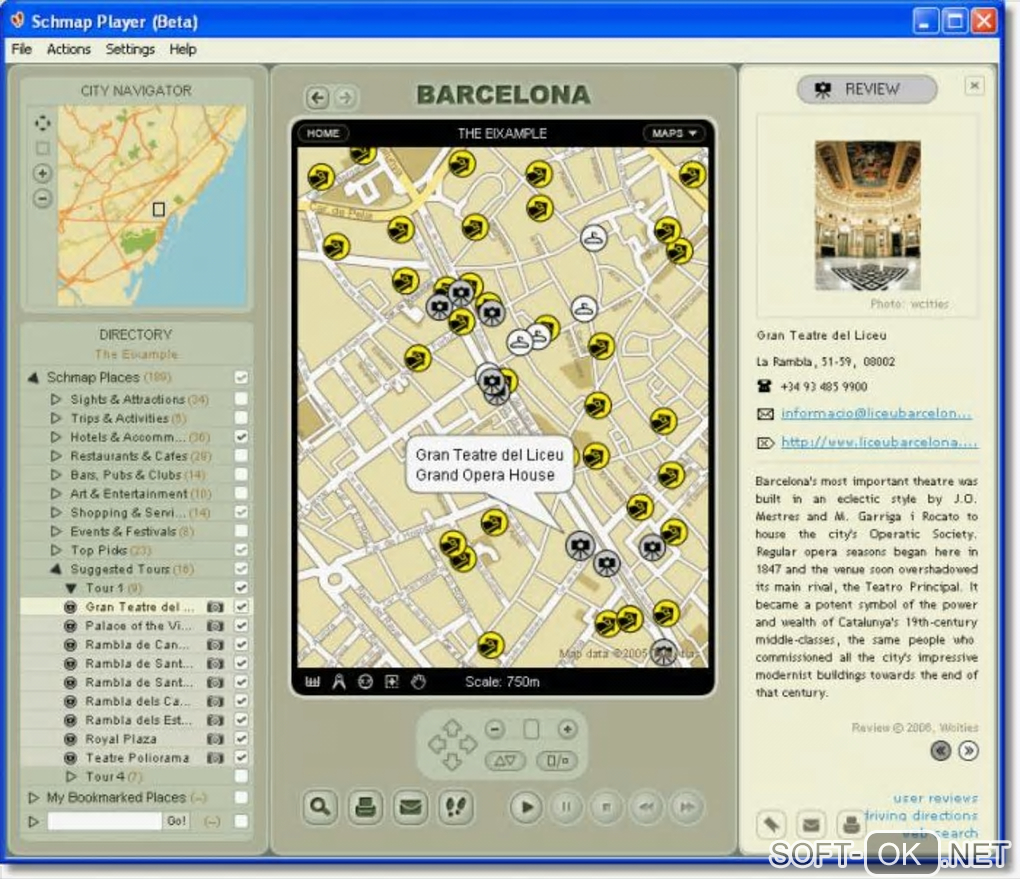Toggle the Top Picks checkbox
This screenshot has width=1020, height=879.
tap(241, 550)
